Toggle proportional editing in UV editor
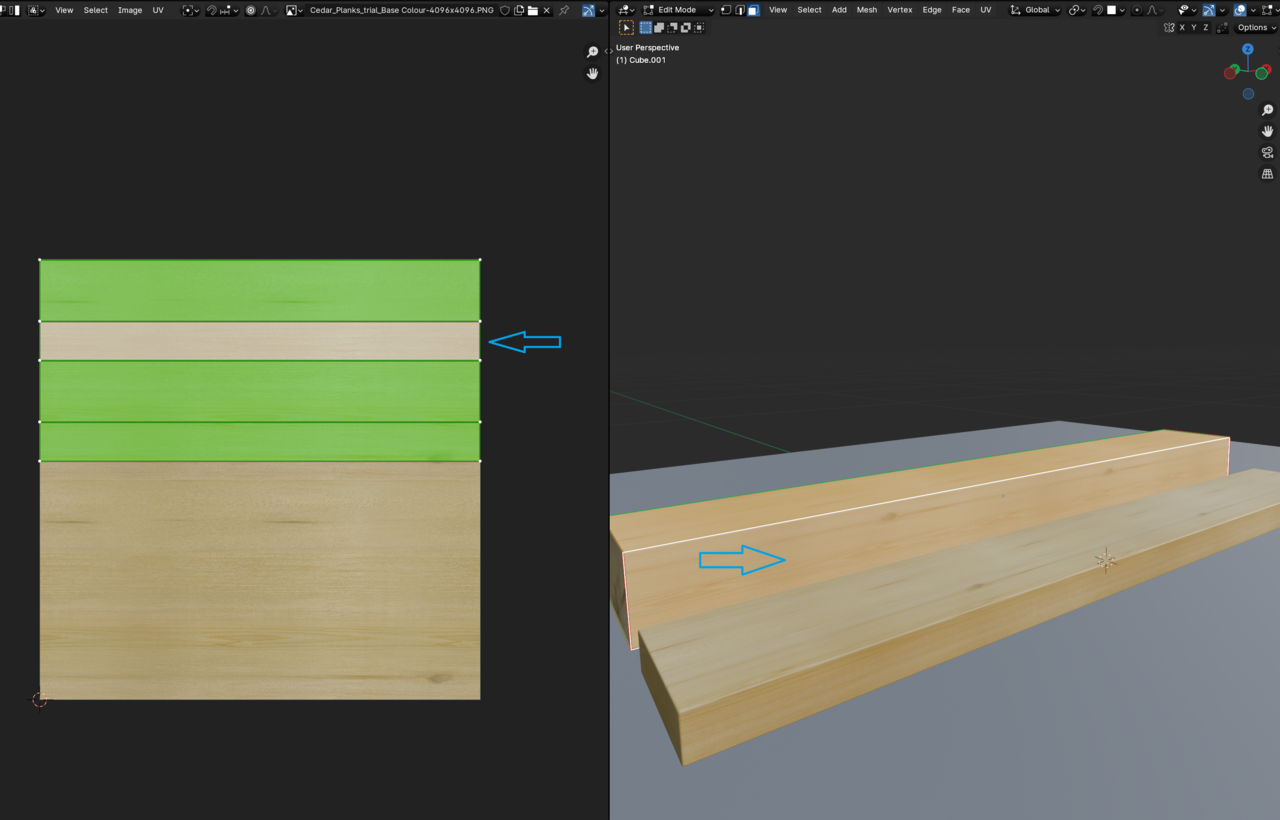Viewport: 1280px width, 820px height. point(251,10)
